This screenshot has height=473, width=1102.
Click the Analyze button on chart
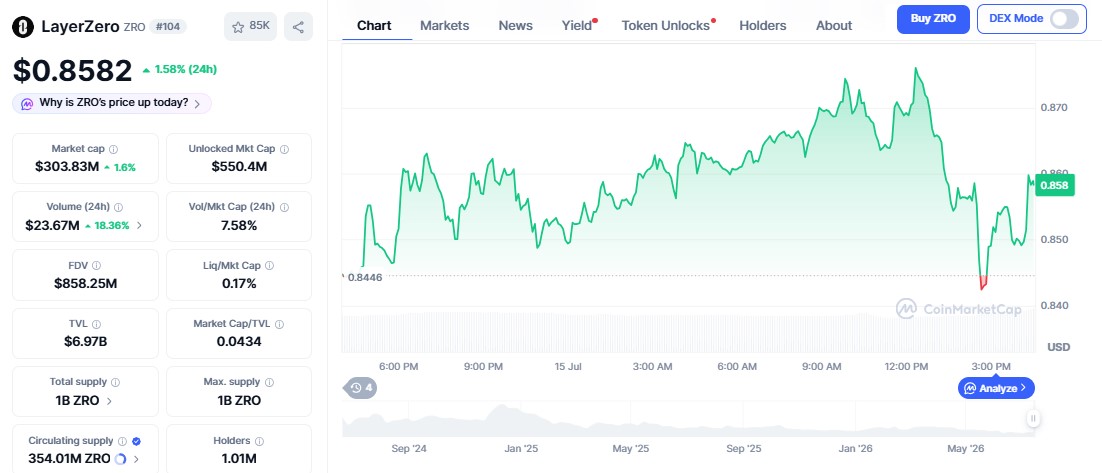(x=996, y=388)
